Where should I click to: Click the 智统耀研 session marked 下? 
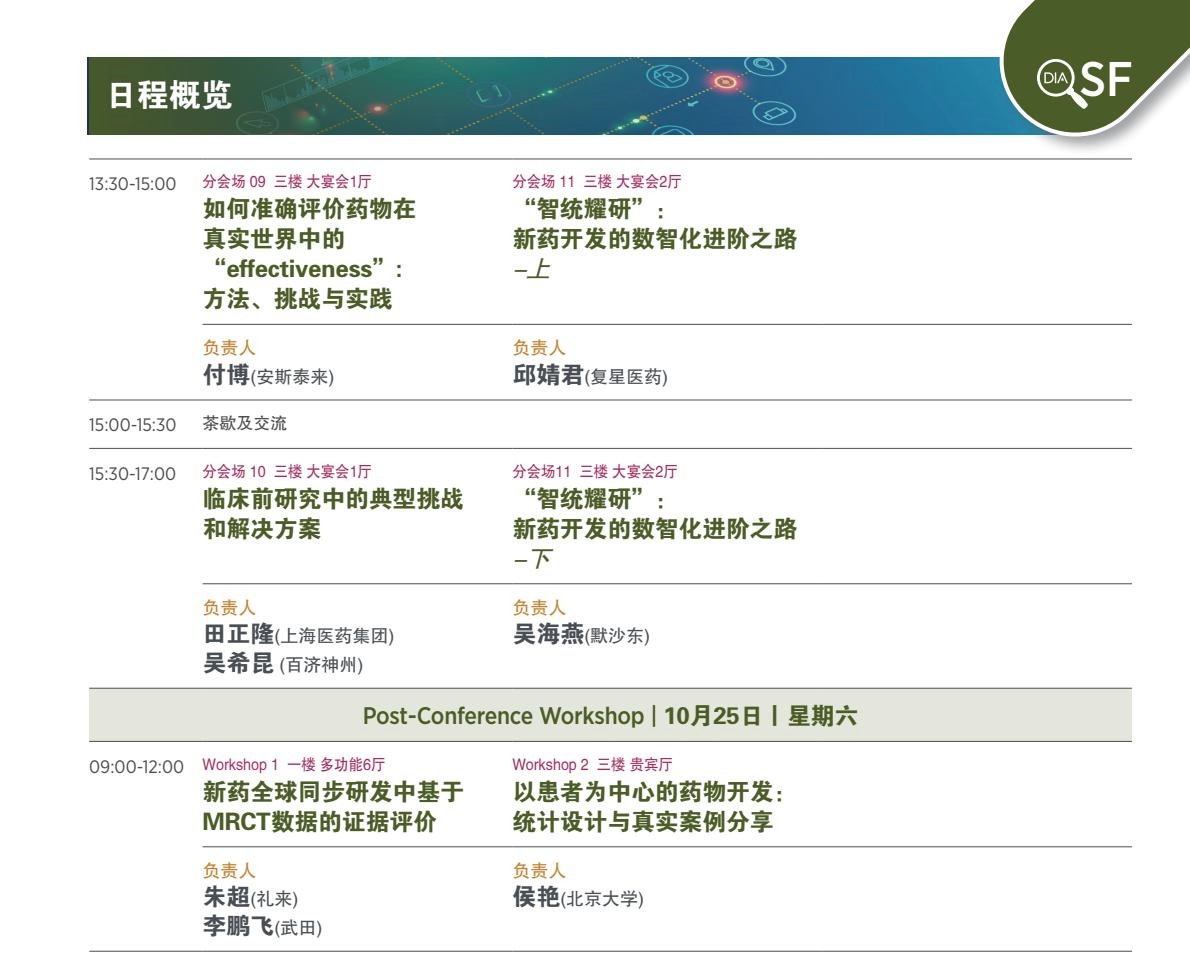click(654, 529)
